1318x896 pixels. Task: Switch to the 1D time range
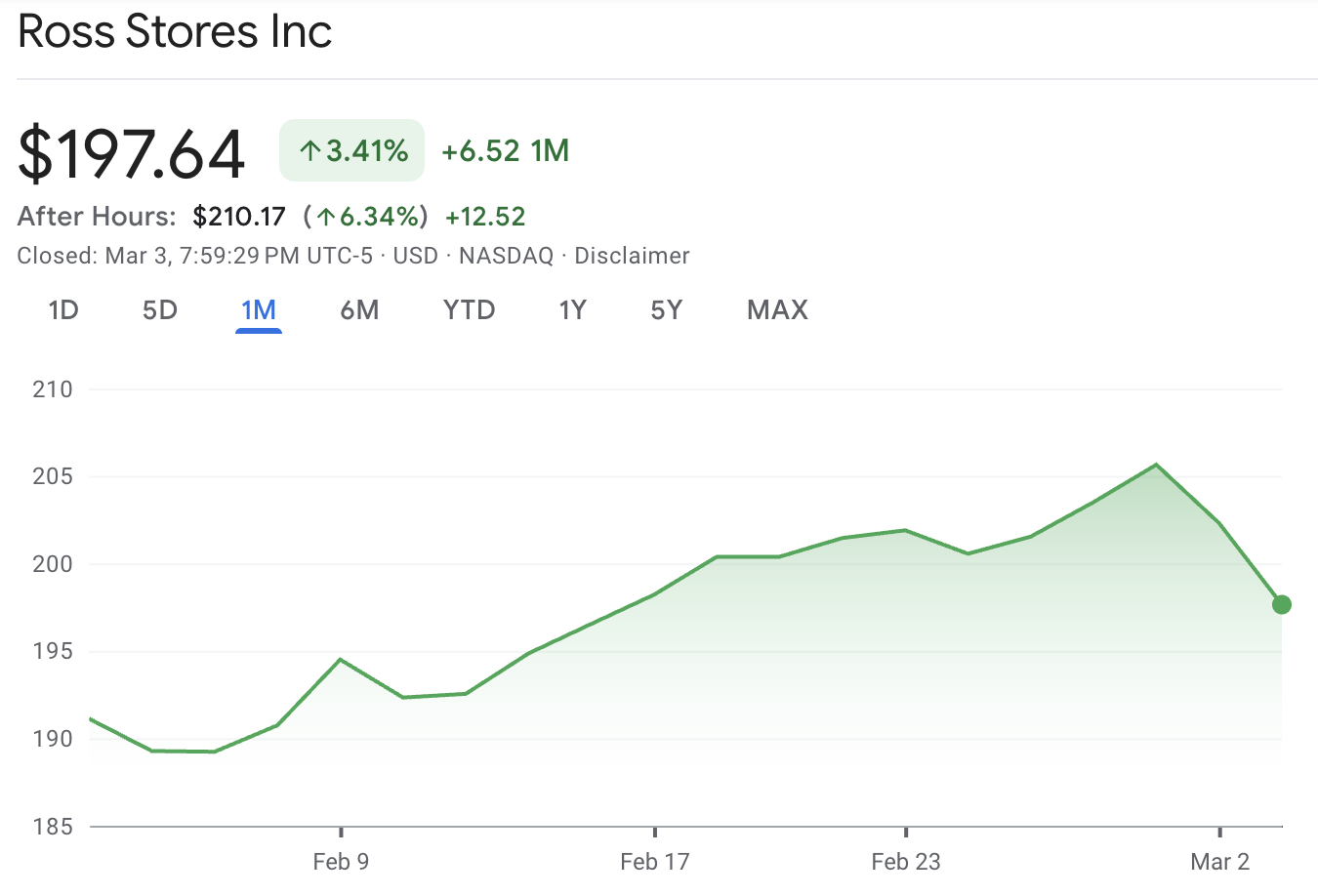(63, 310)
